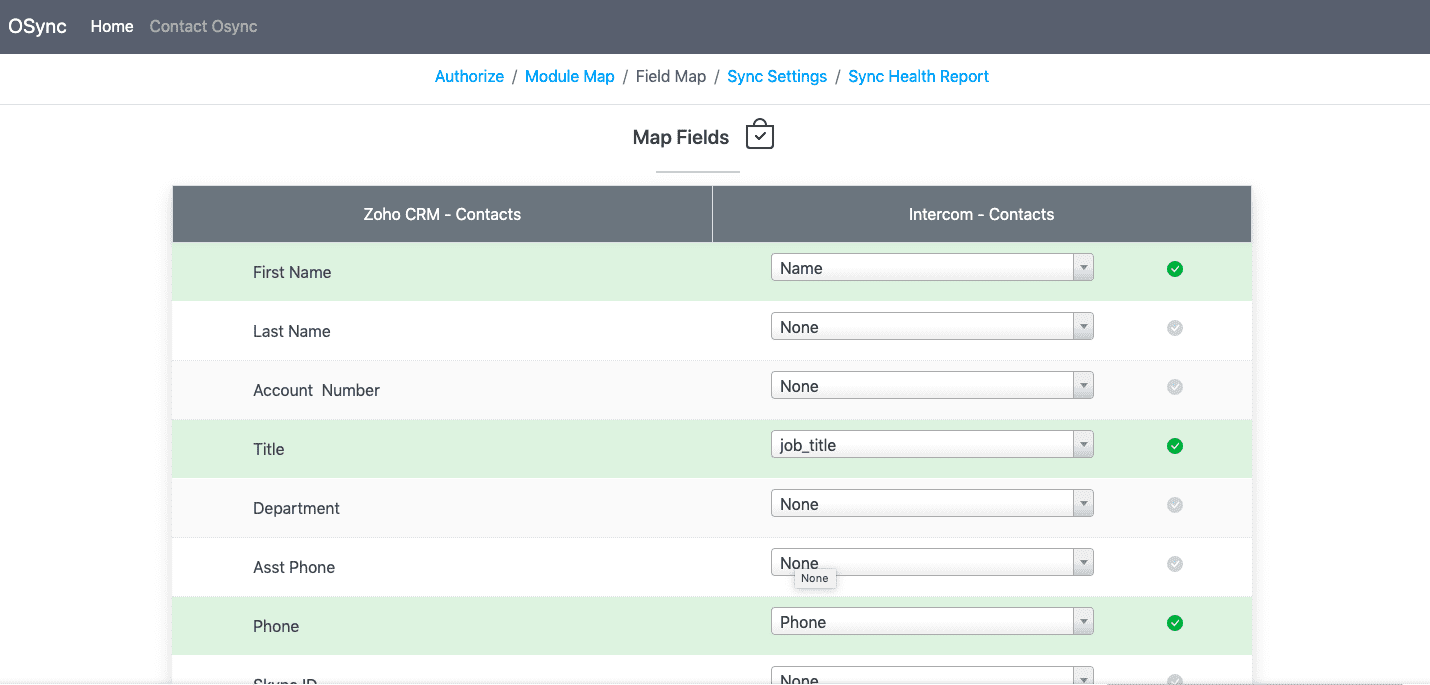Click the Asst Phone field label
Viewport: 1430px width, 685px height.
294,567
